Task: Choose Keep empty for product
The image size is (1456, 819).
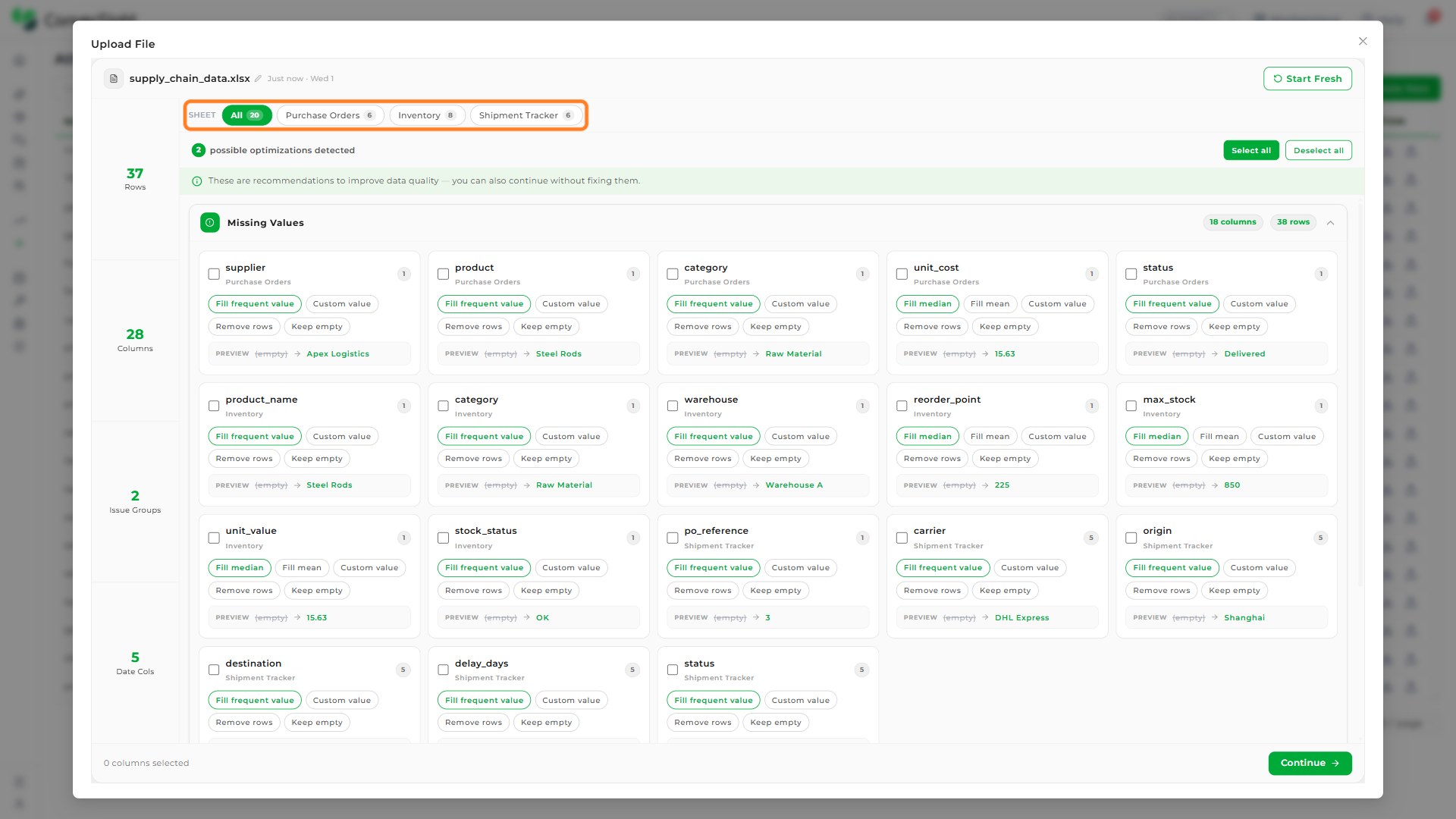Action: [x=546, y=327]
